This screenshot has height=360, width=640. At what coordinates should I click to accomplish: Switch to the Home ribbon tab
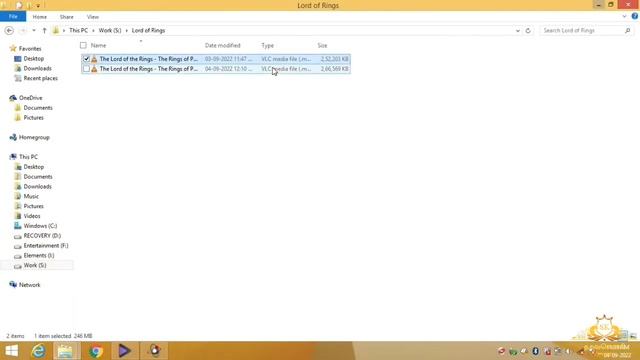pos(40,17)
